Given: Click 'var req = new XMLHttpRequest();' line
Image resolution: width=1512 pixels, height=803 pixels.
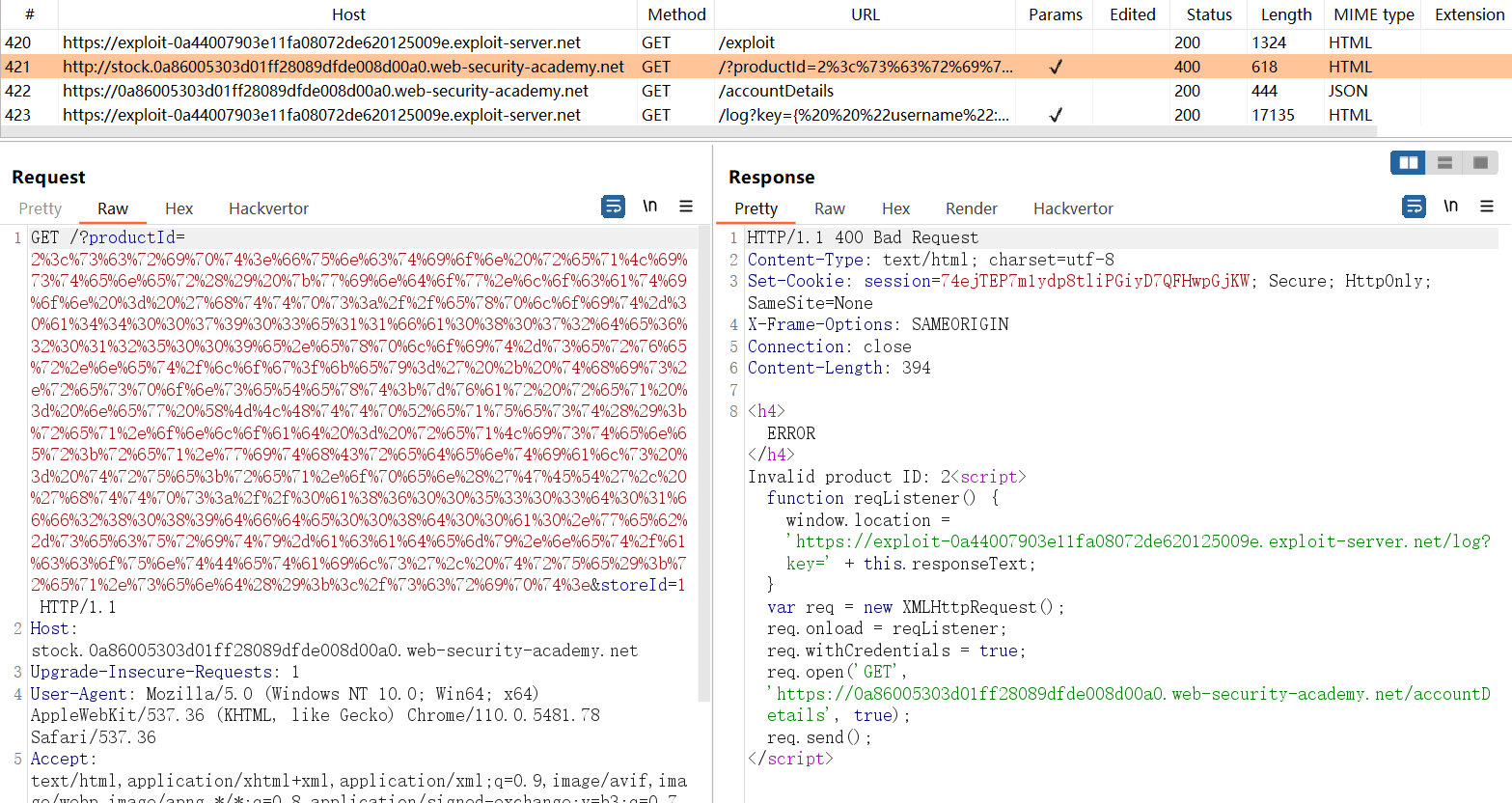Looking at the screenshot, I should coord(916,607).
